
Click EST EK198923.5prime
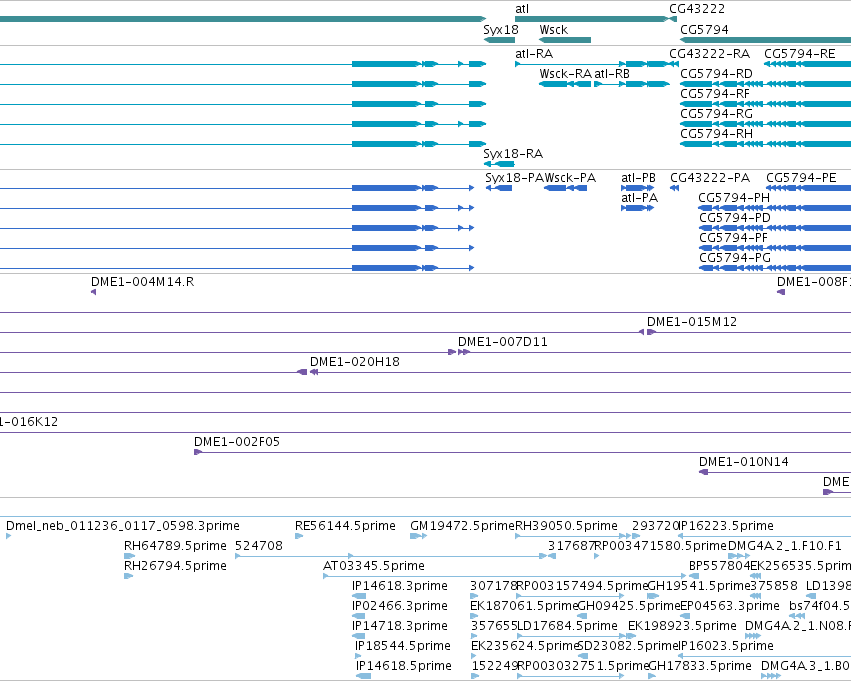(682, 627)
